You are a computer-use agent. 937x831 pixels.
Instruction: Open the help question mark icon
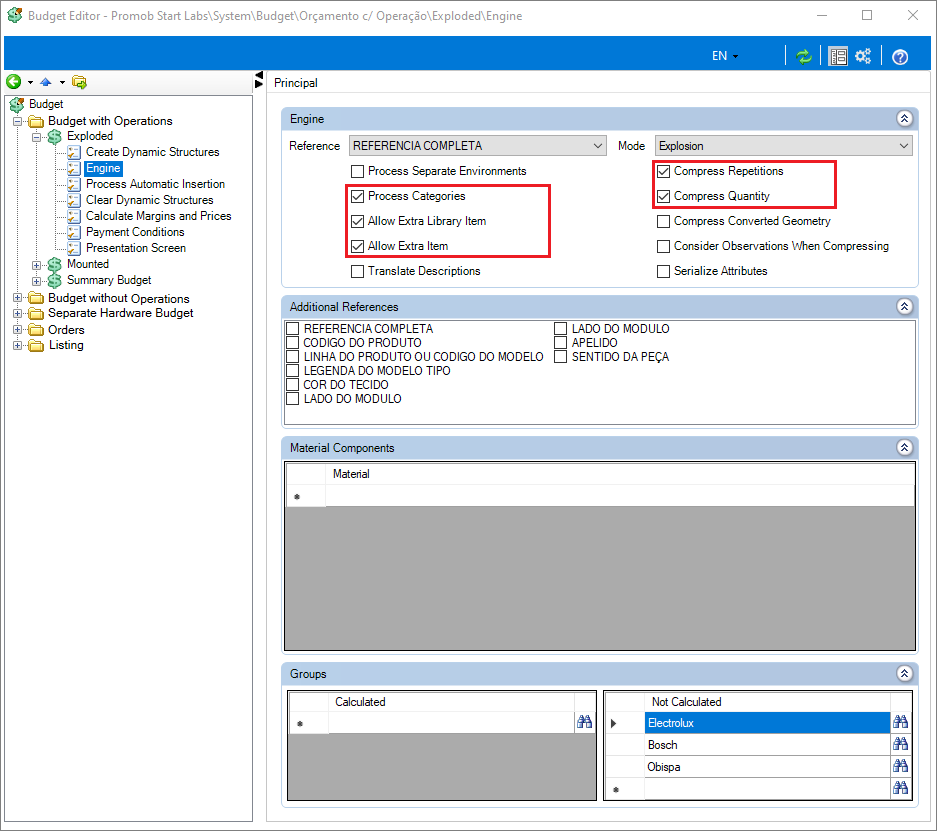pos(900,57)
